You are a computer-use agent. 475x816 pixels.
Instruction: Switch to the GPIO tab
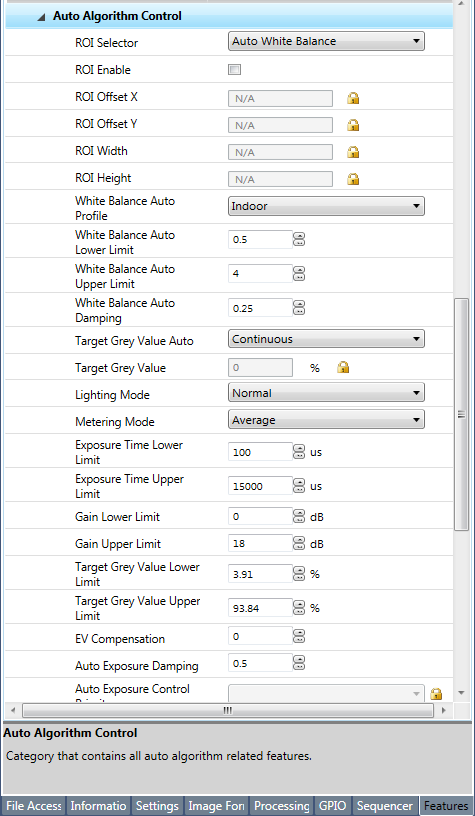pyautogui.click(x=332, y=806)
